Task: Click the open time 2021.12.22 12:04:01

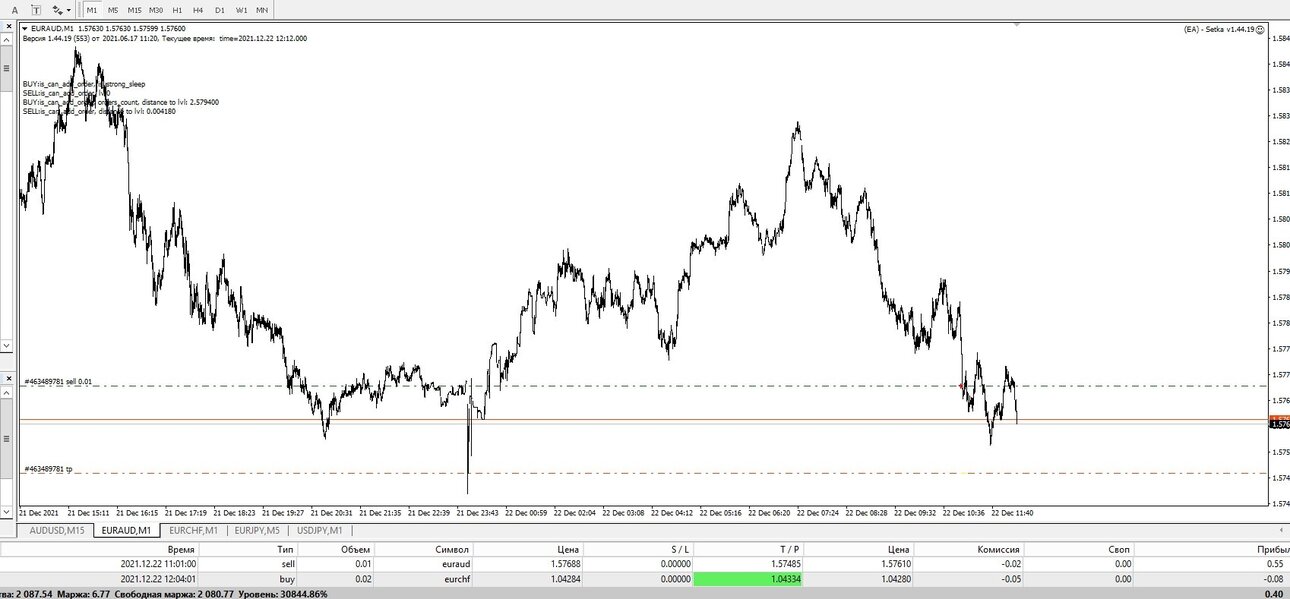Action: click(x=158, y=578)
